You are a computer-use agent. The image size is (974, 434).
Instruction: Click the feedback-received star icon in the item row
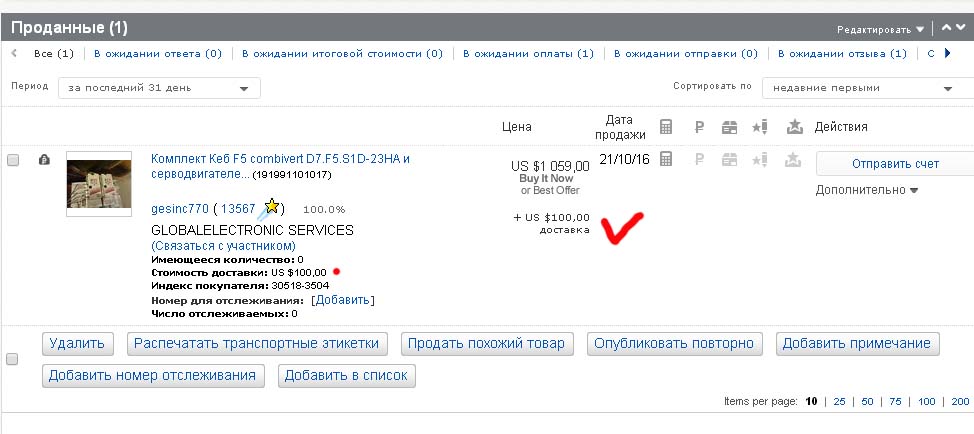click(x=794, y=159)
